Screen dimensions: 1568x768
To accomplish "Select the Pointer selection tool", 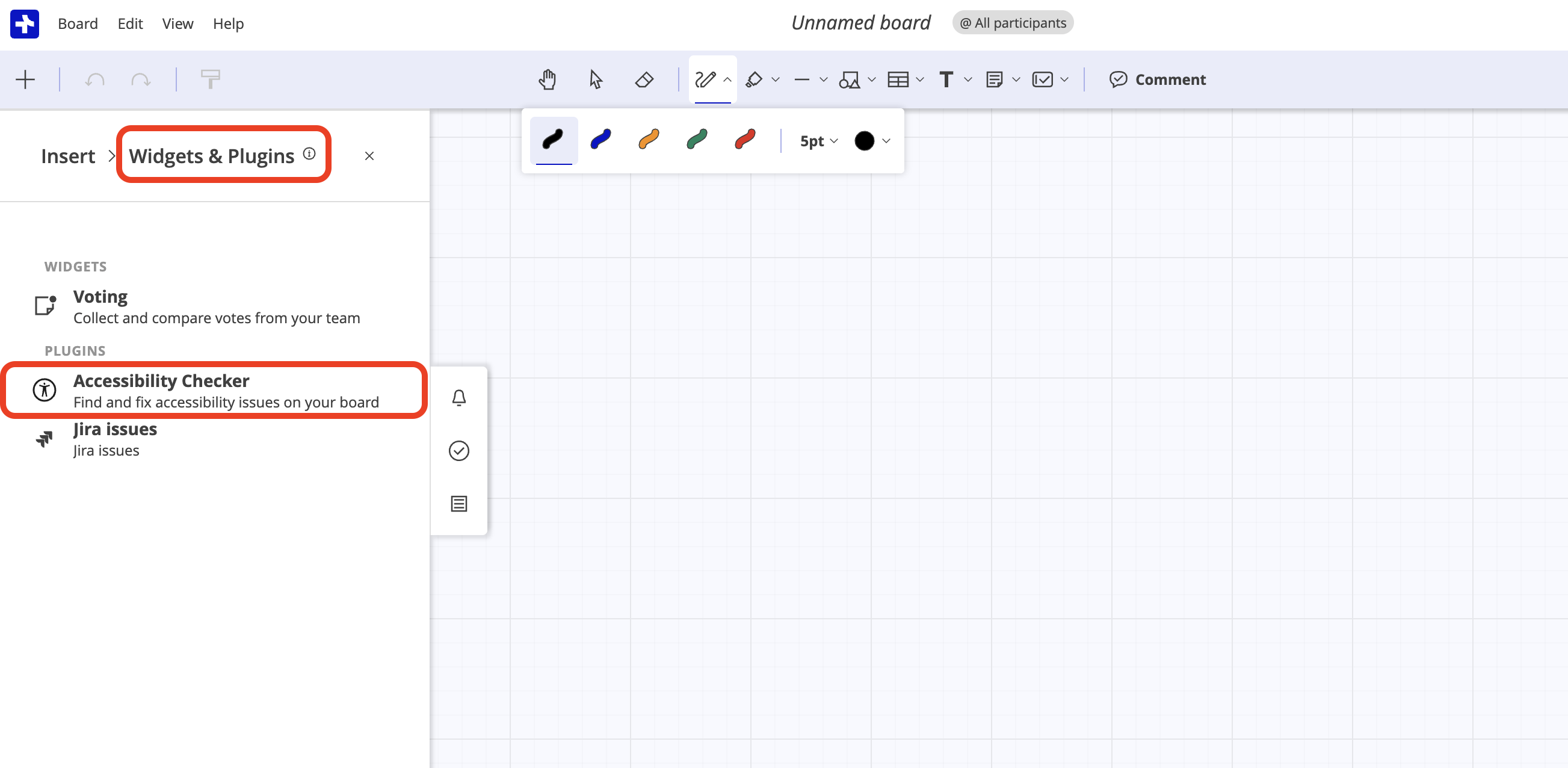I will point(596,80).
